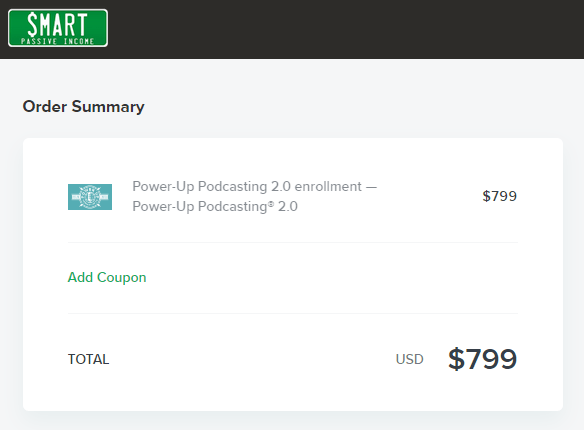Click the divider line below the product row
Viewport: 584px width, 430px height.
click(x=293, y=242)
